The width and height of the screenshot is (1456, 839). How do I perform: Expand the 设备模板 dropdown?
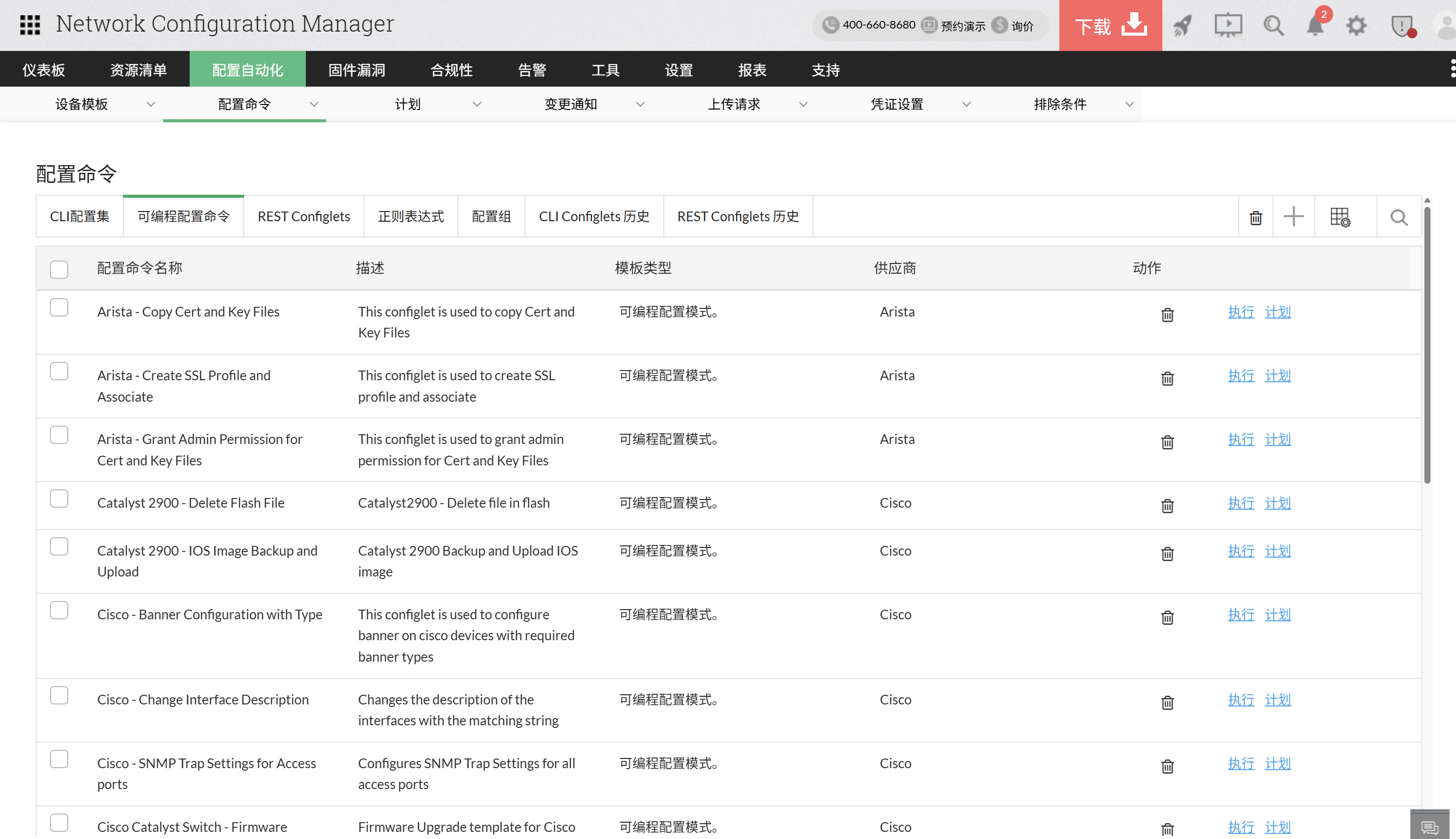point(151,104)
